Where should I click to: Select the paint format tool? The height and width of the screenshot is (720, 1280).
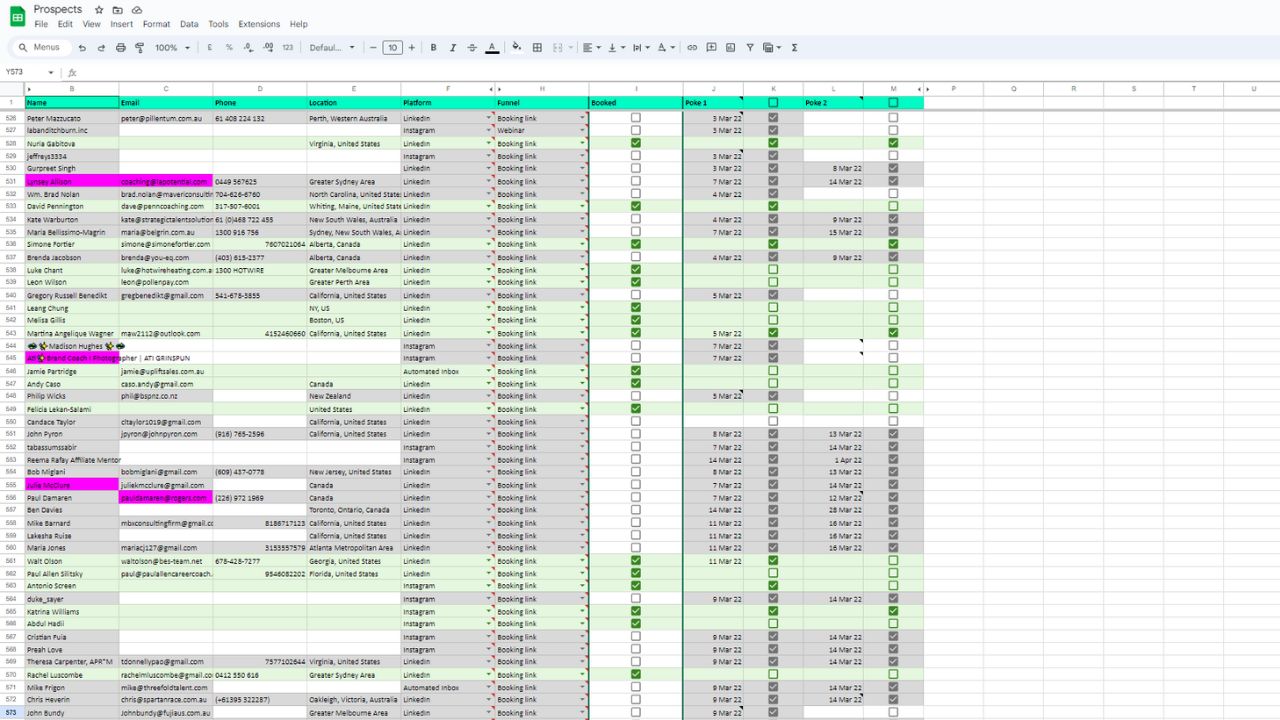140,48
